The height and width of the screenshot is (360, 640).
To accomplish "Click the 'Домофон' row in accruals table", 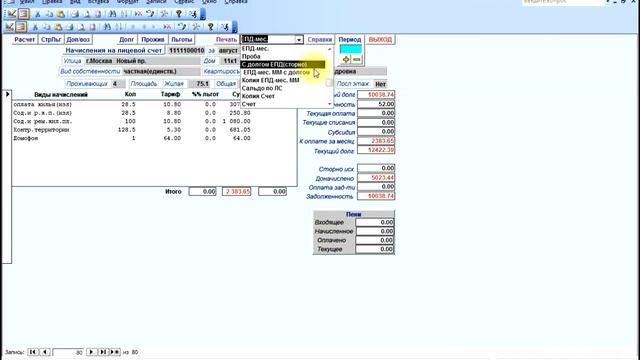I will point(132,138).
